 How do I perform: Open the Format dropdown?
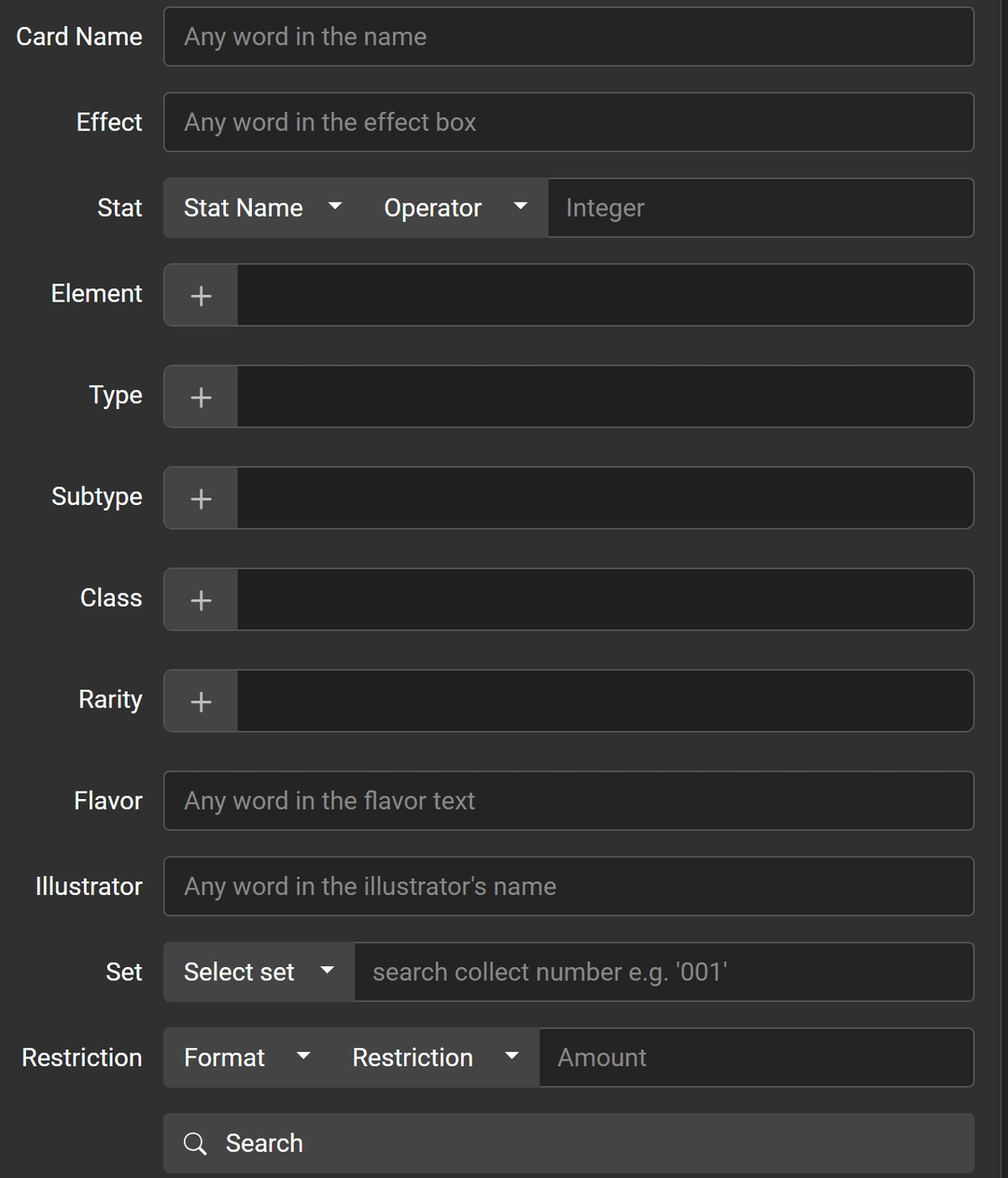[248, 1058]
